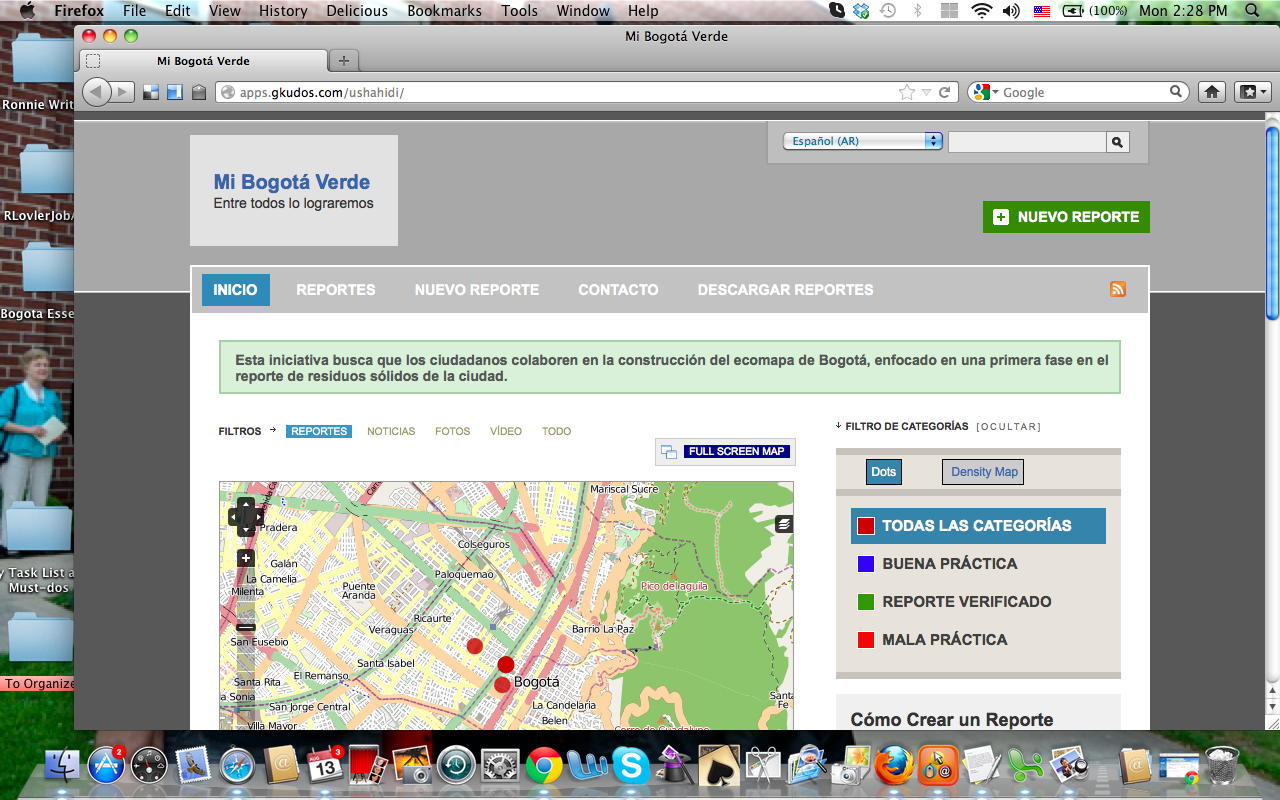The width and height of the screenshot is (1280, 800).
Task: Open DESCARGAR REPORTES navigation tab
Action: [785, 290]
